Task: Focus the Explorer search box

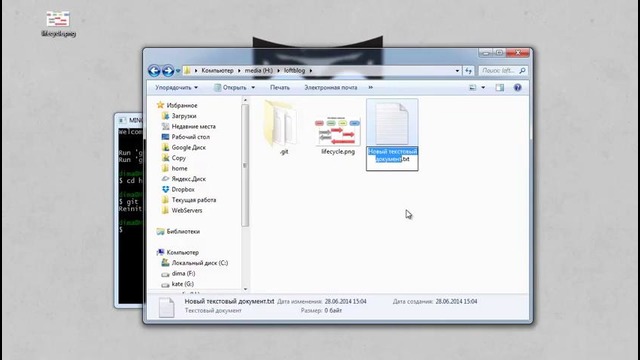Action: click(503, 71)
